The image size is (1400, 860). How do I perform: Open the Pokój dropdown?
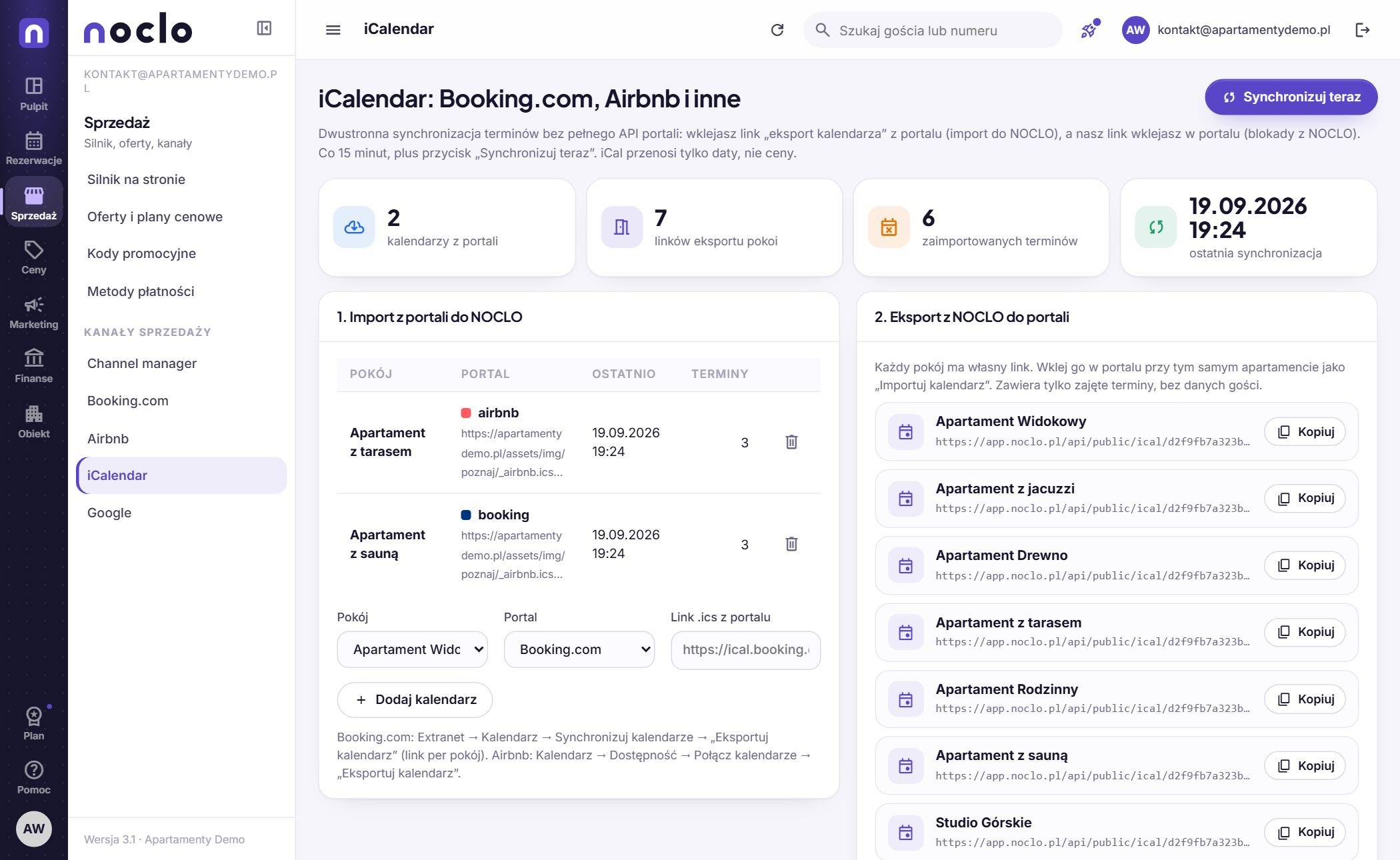pos(412,649)
